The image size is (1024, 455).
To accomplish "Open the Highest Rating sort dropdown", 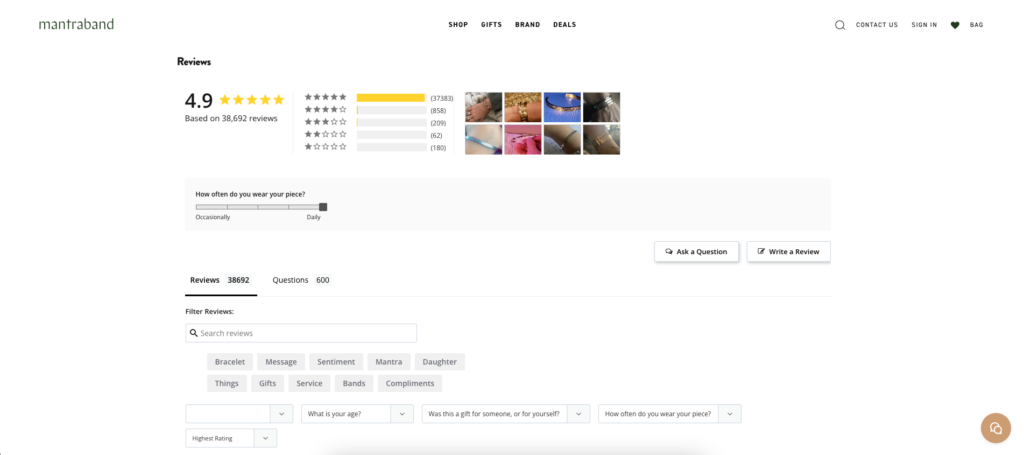I will click(x=231, y=438).
